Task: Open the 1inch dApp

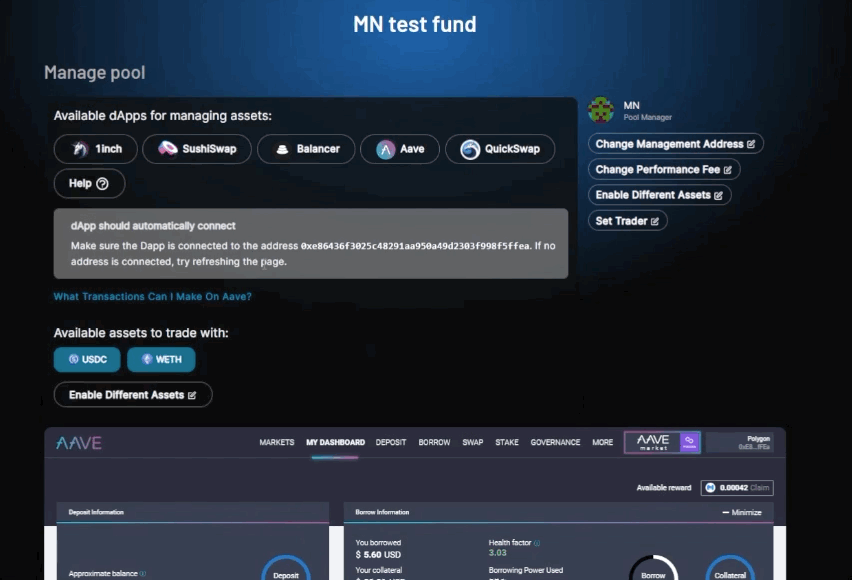Action: pos(96,149)
